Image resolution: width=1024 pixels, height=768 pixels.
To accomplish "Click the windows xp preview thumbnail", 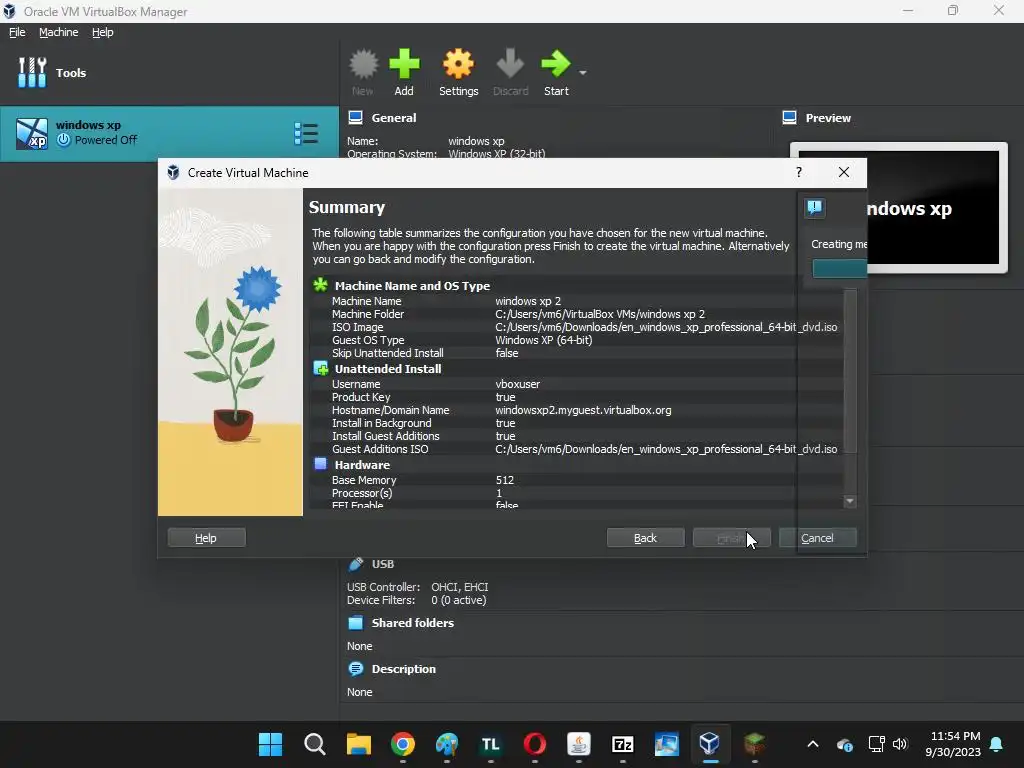I will pyautogui.click(x=899, y=207).
